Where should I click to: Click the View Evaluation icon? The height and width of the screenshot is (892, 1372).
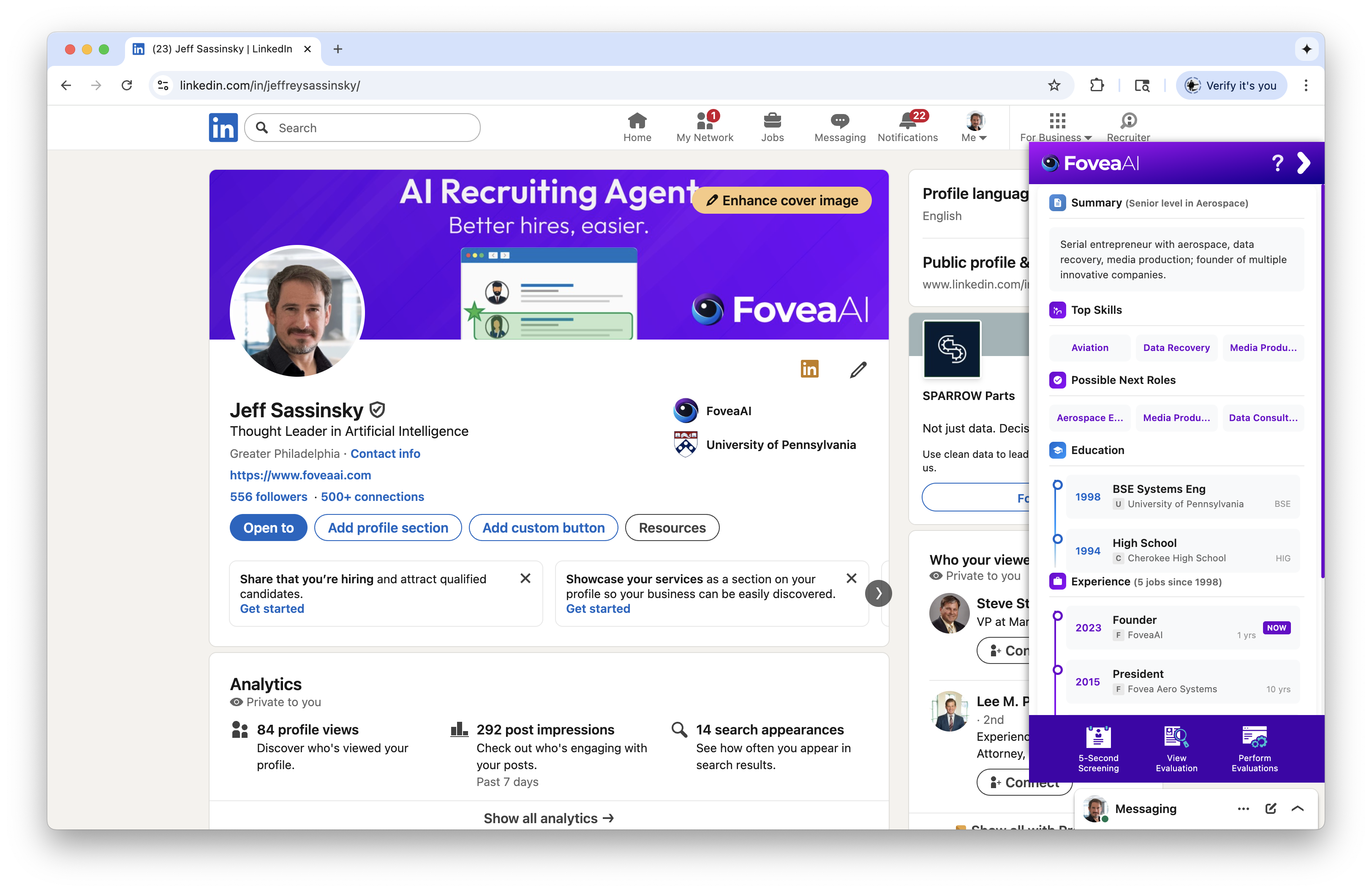tap(1176, 737)
